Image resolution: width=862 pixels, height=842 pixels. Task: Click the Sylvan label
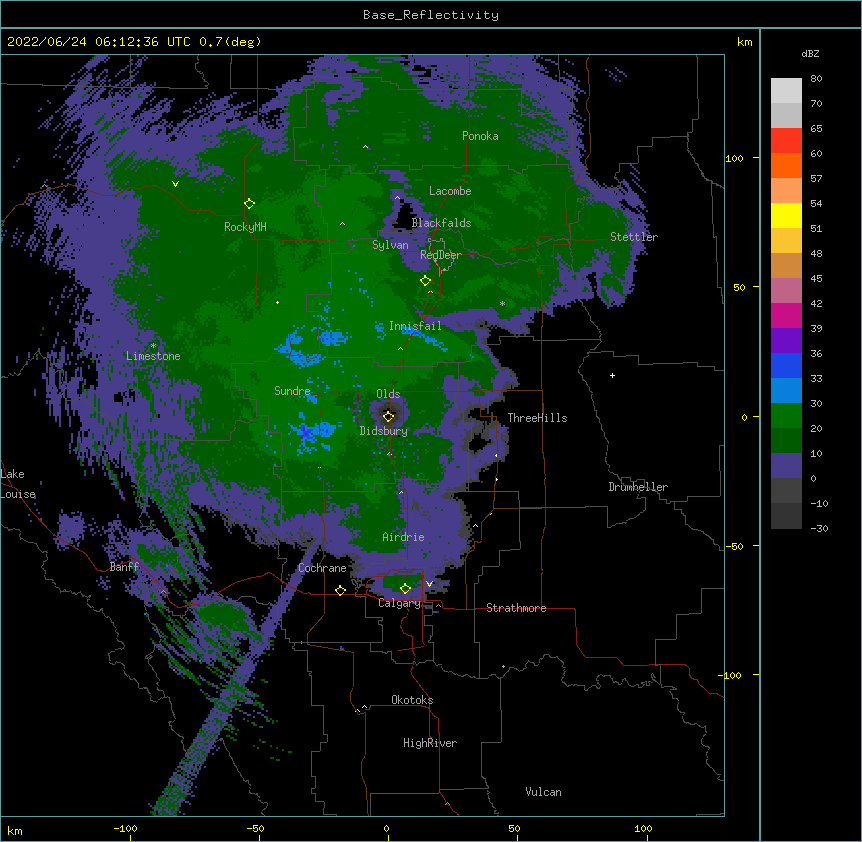click(x=390, y=245)
